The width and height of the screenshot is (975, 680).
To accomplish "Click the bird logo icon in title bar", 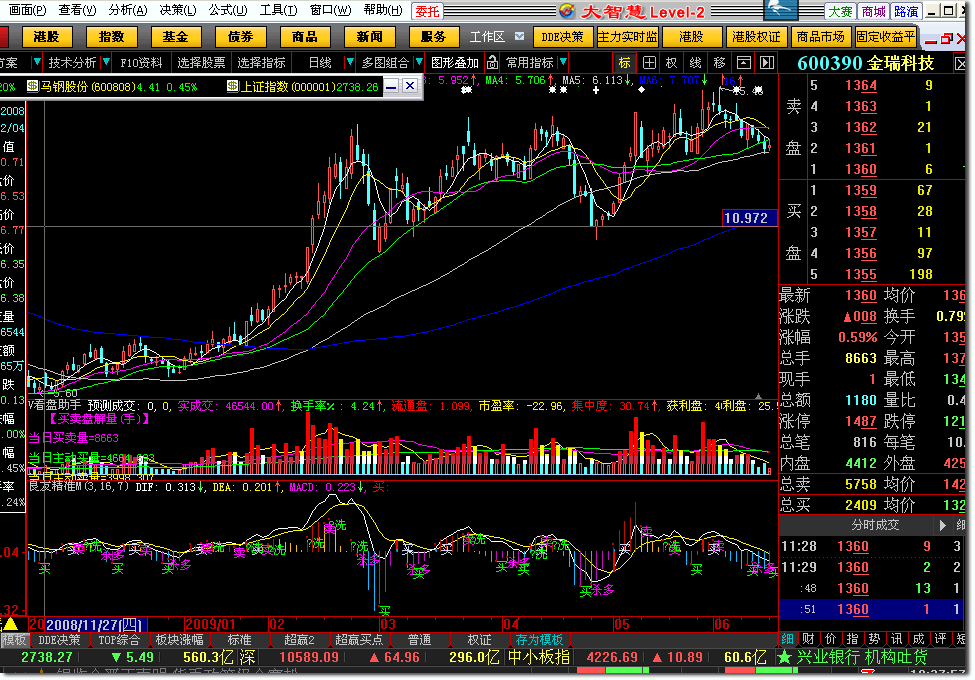I will tap(780, 10).
